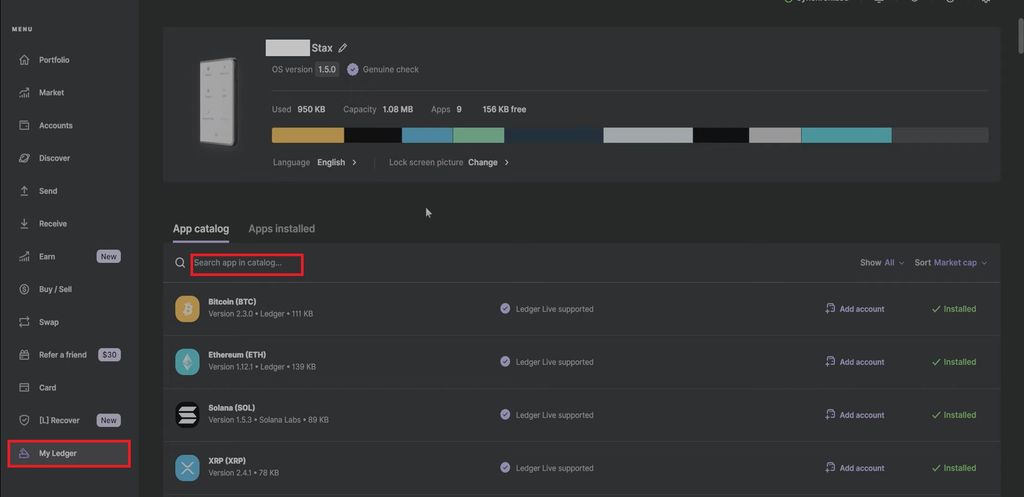Screen dimensions: 1024x497
Task: Add account for Solana
Action: click(855, 415)
